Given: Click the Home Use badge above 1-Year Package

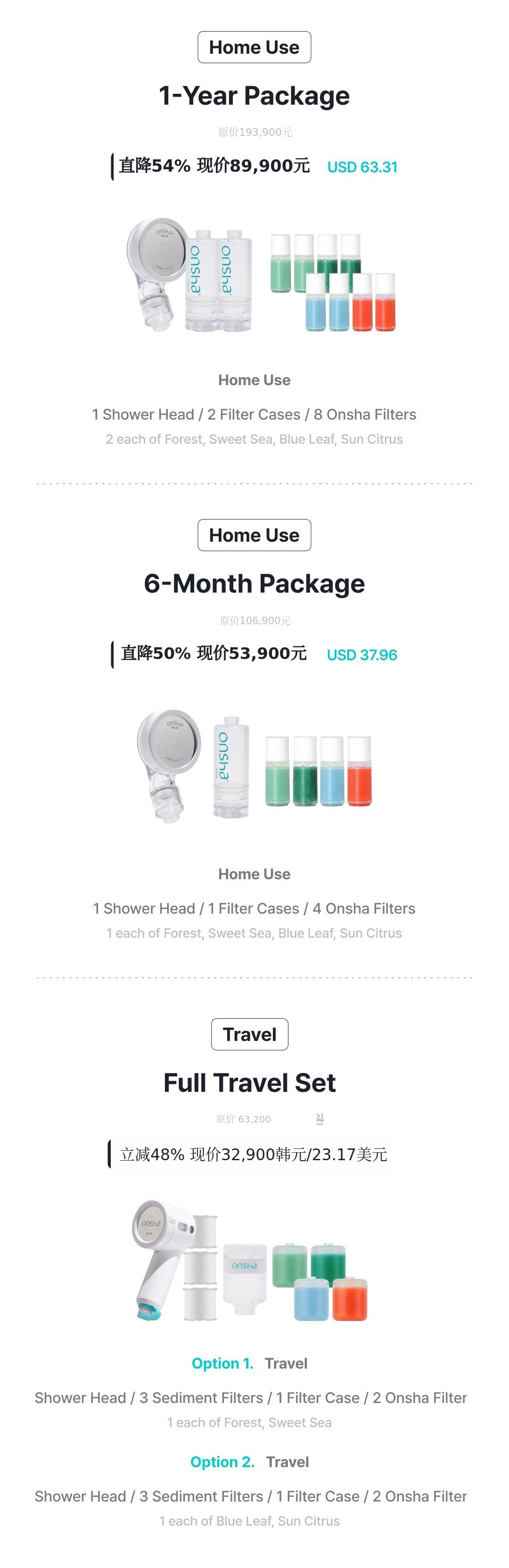Looking at the screenshot, I should (x=254, y=48).
